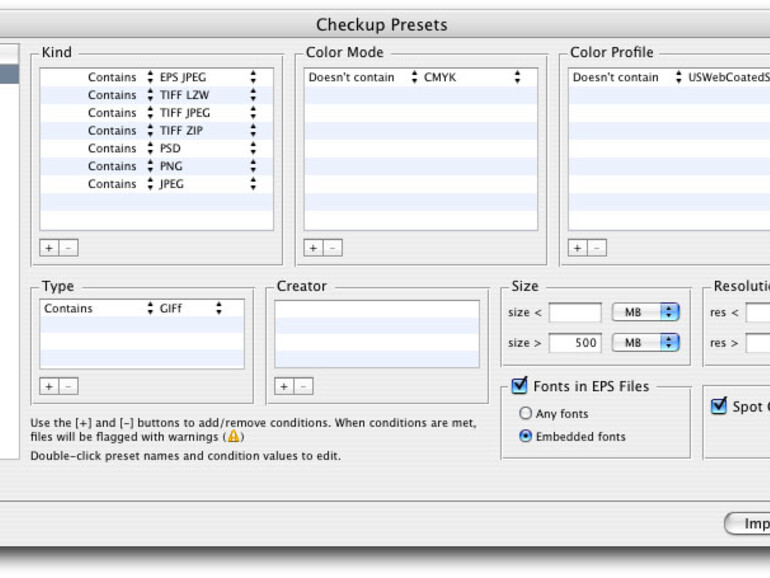Select the Any fonts radio button
The height and width of the screenshot is (578, 770).
(x=525, y=414)
